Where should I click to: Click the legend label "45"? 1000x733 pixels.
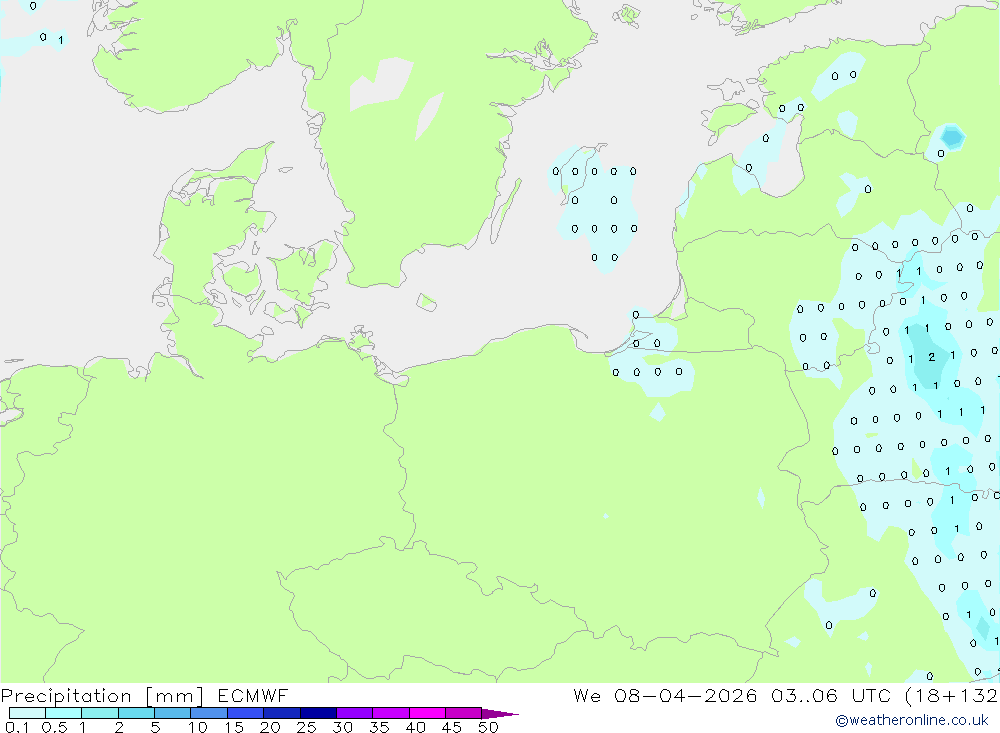(452, 727)
